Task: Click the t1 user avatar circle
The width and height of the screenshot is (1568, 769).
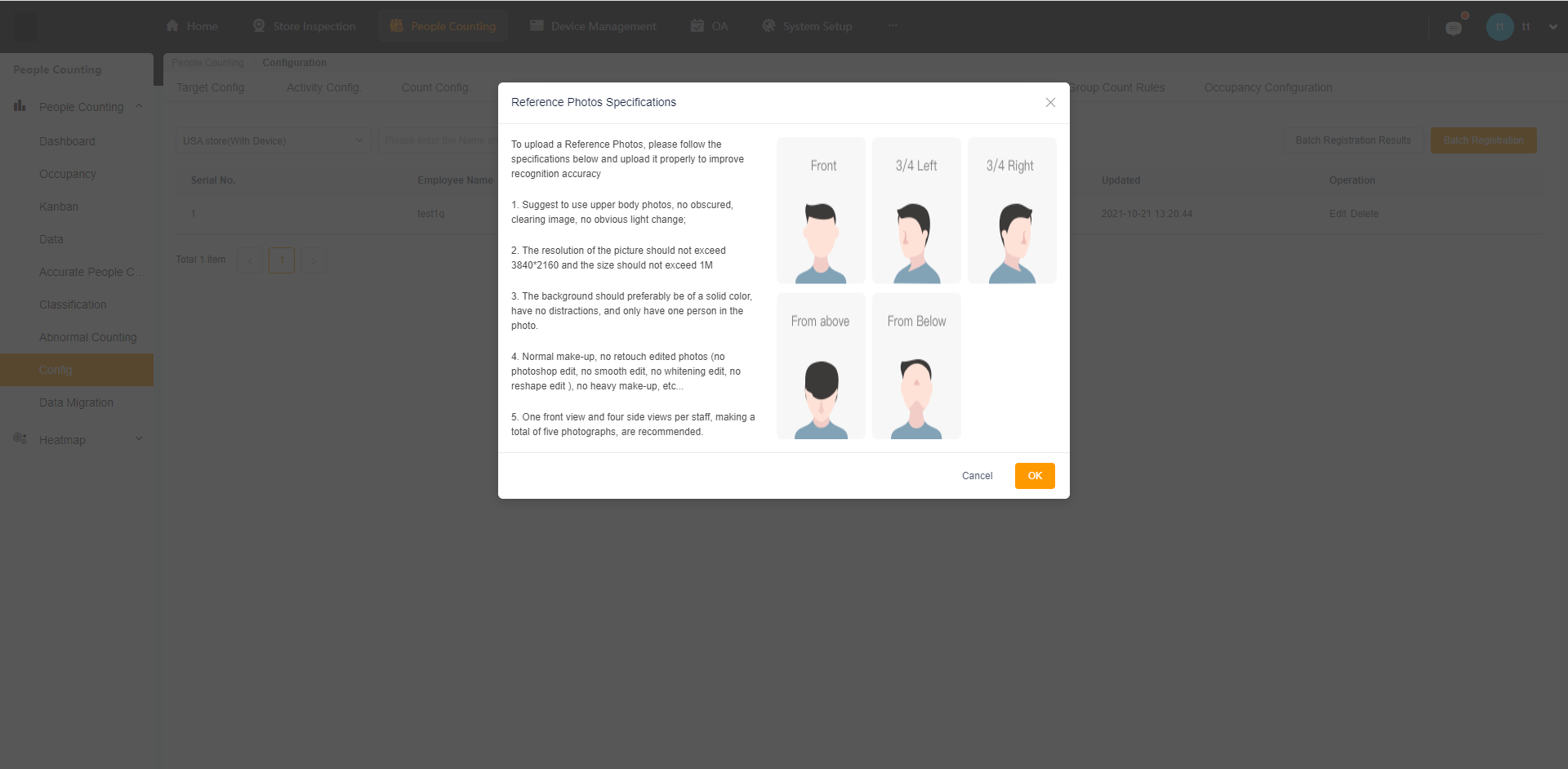Action: [x=1499, y=26]
